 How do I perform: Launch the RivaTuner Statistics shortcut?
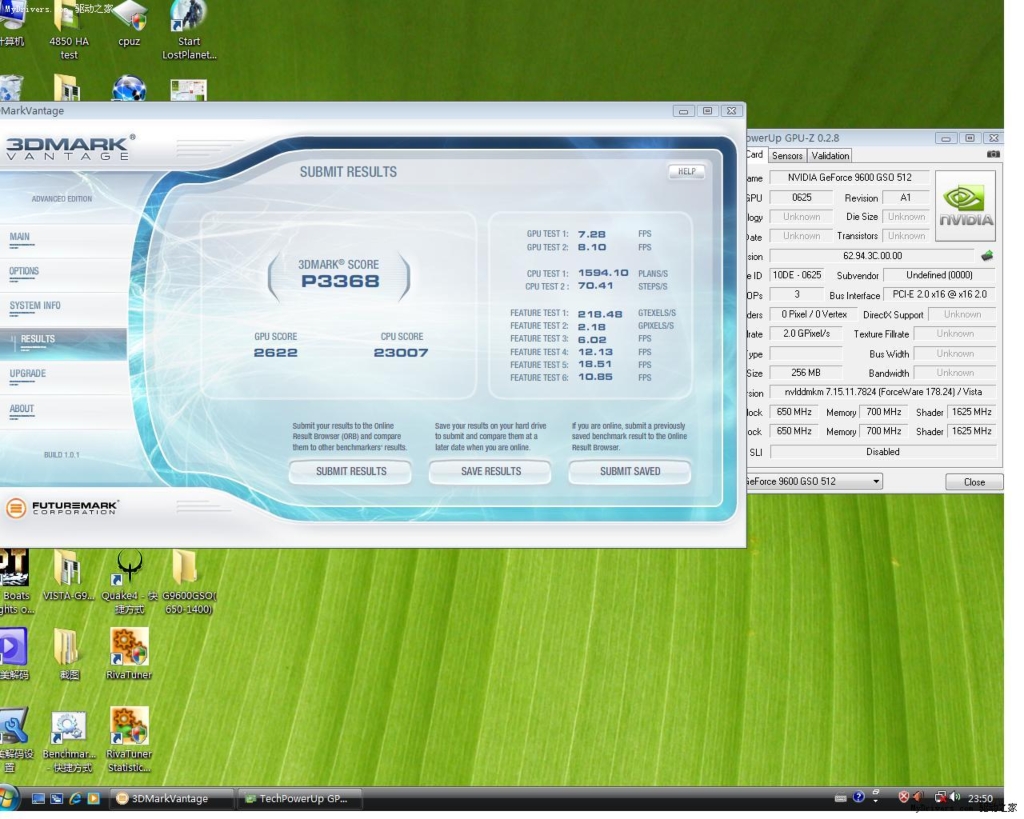129,739
